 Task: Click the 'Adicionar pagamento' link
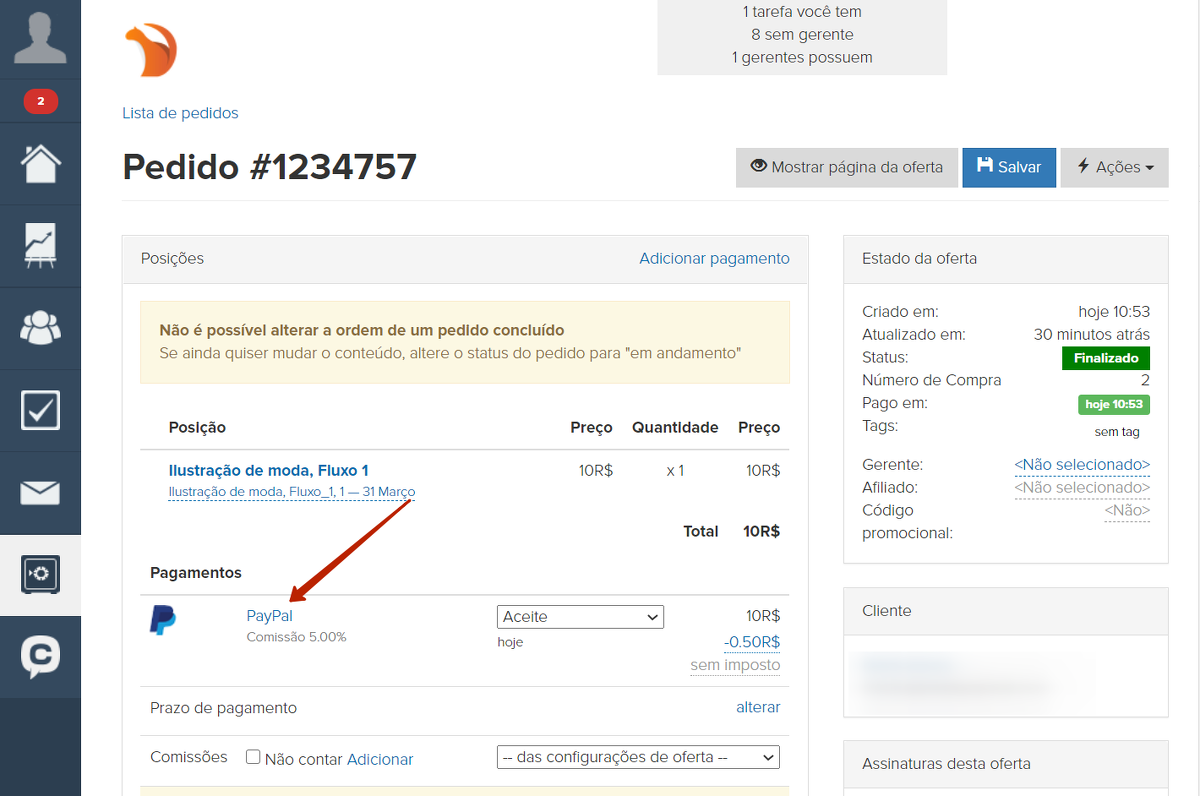(714, 259)
